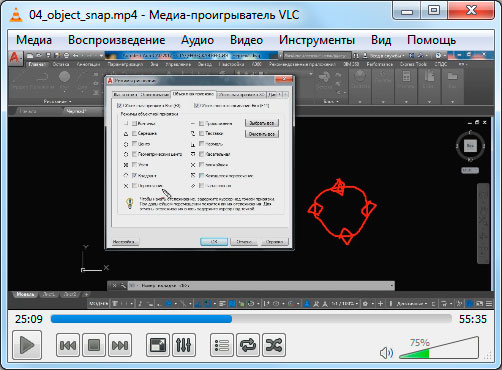Viewport: 502px width, 370px height.
Task: Toggle random shuffle playback
Action: click(x=274, y=345)
